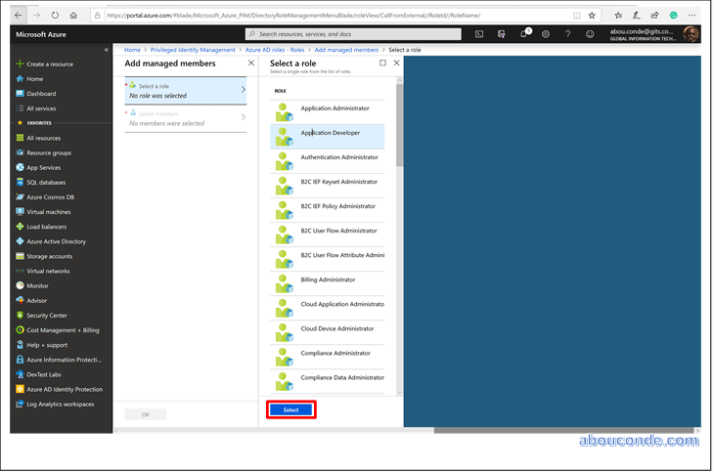Open Cloud Shell icon in top bar
714x472 pixels.
(480, 34)
